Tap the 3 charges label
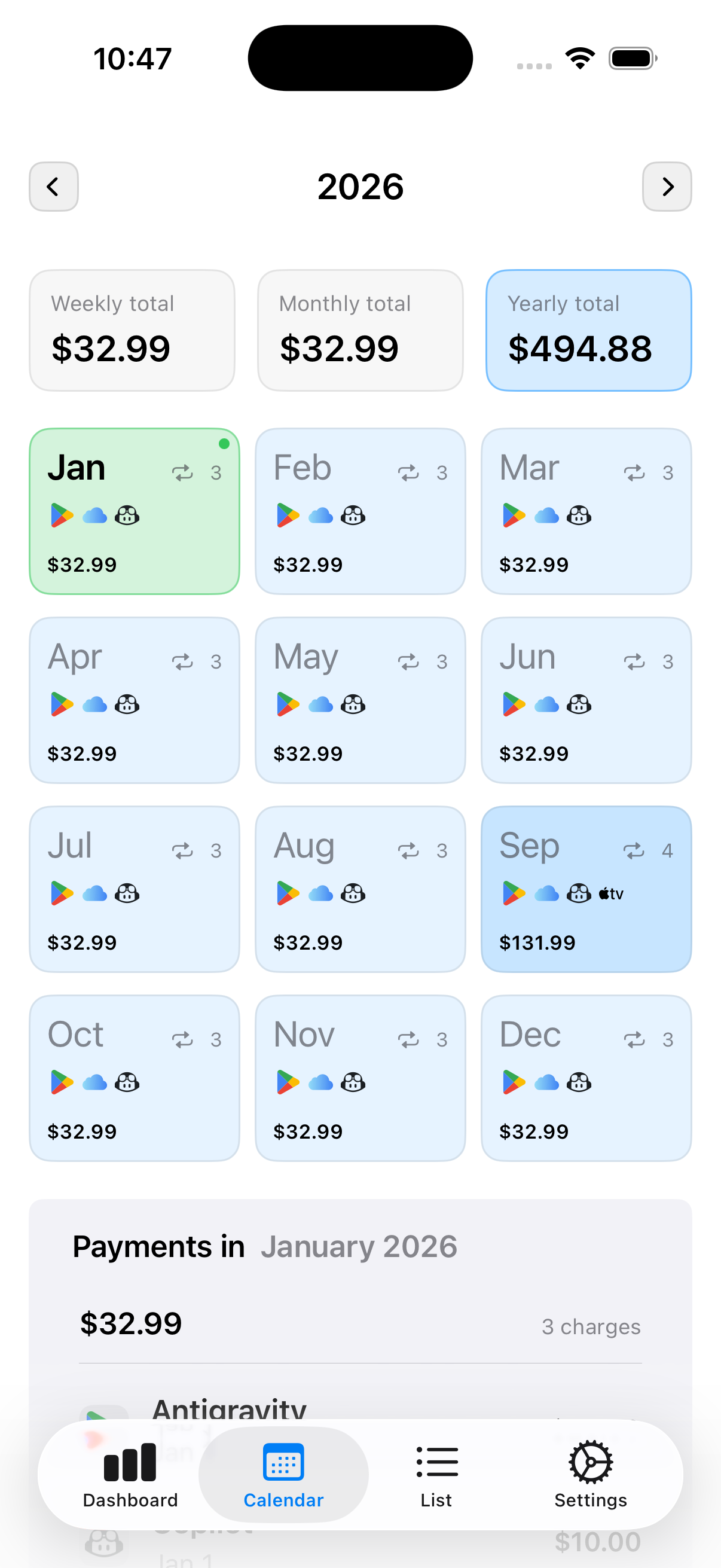 [x=590, y=1326]
